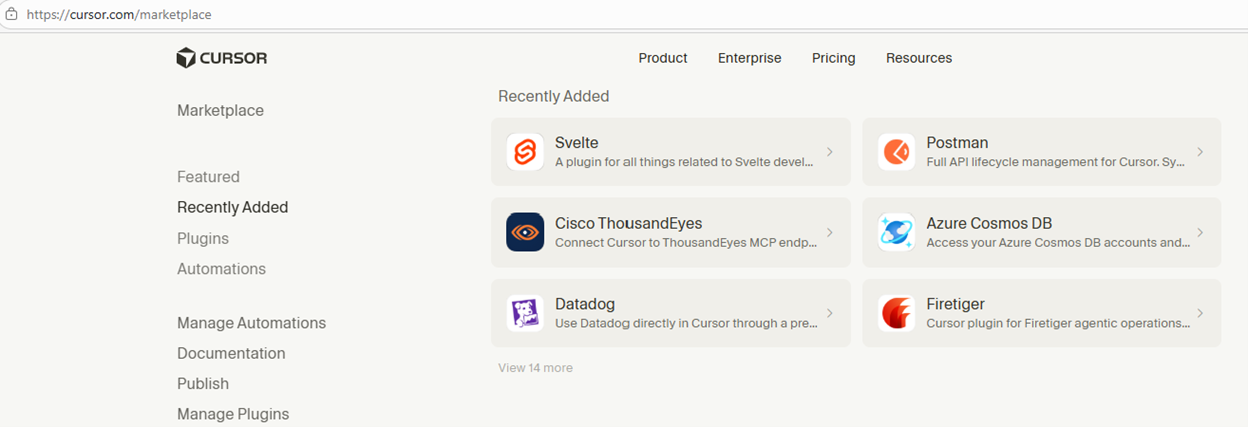
Task: Open Plugins in the sidebar
Action: [x=203, y=238]
